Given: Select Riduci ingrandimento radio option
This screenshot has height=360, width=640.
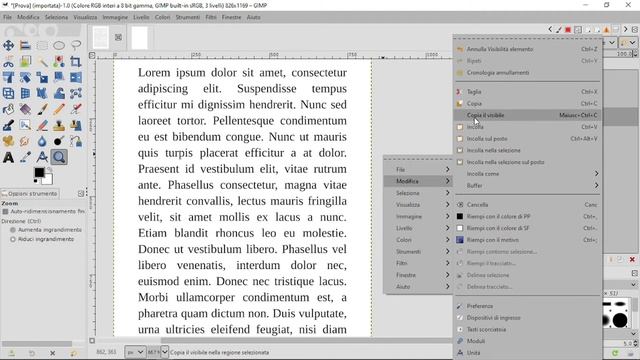Looking at the screenshot, I should (13, 239).
